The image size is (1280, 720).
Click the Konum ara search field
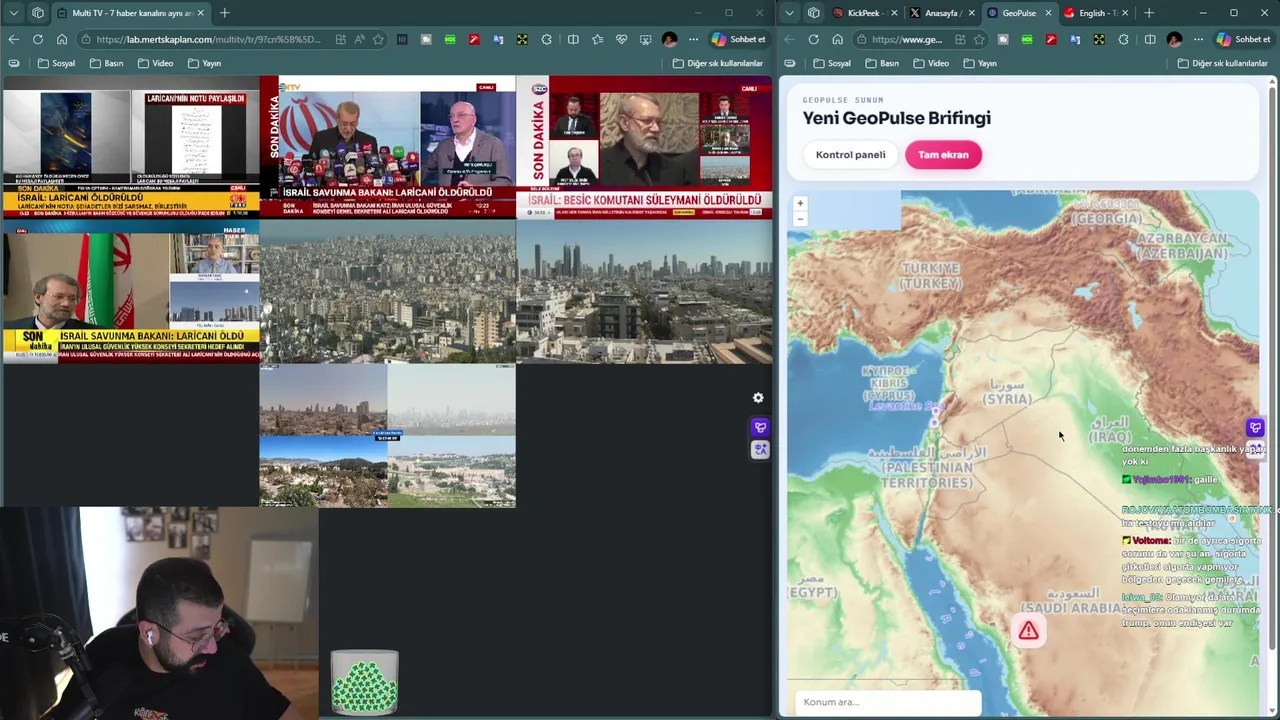(x=888, y=702)
